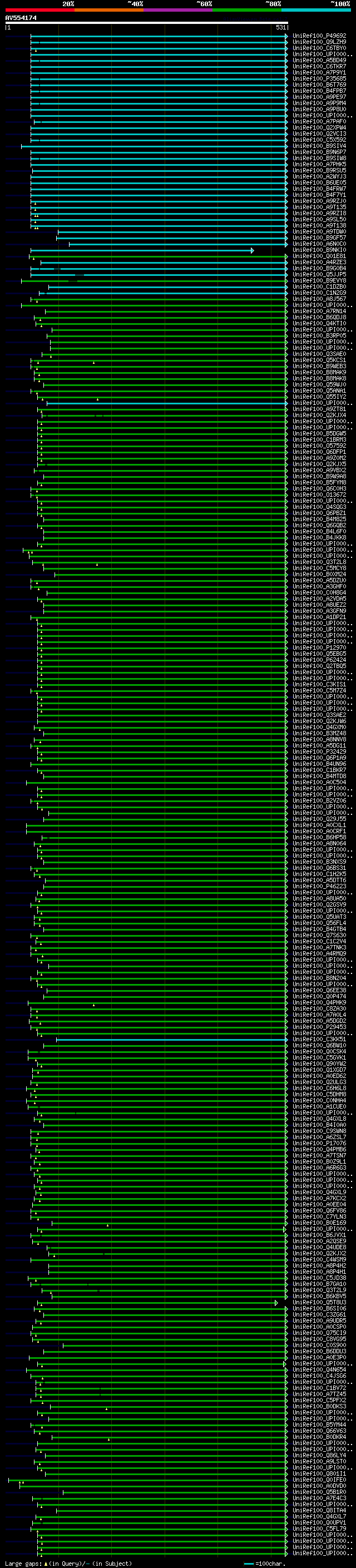Click the red 20% identity color band

pyautogui.click(x=39, y=10)
